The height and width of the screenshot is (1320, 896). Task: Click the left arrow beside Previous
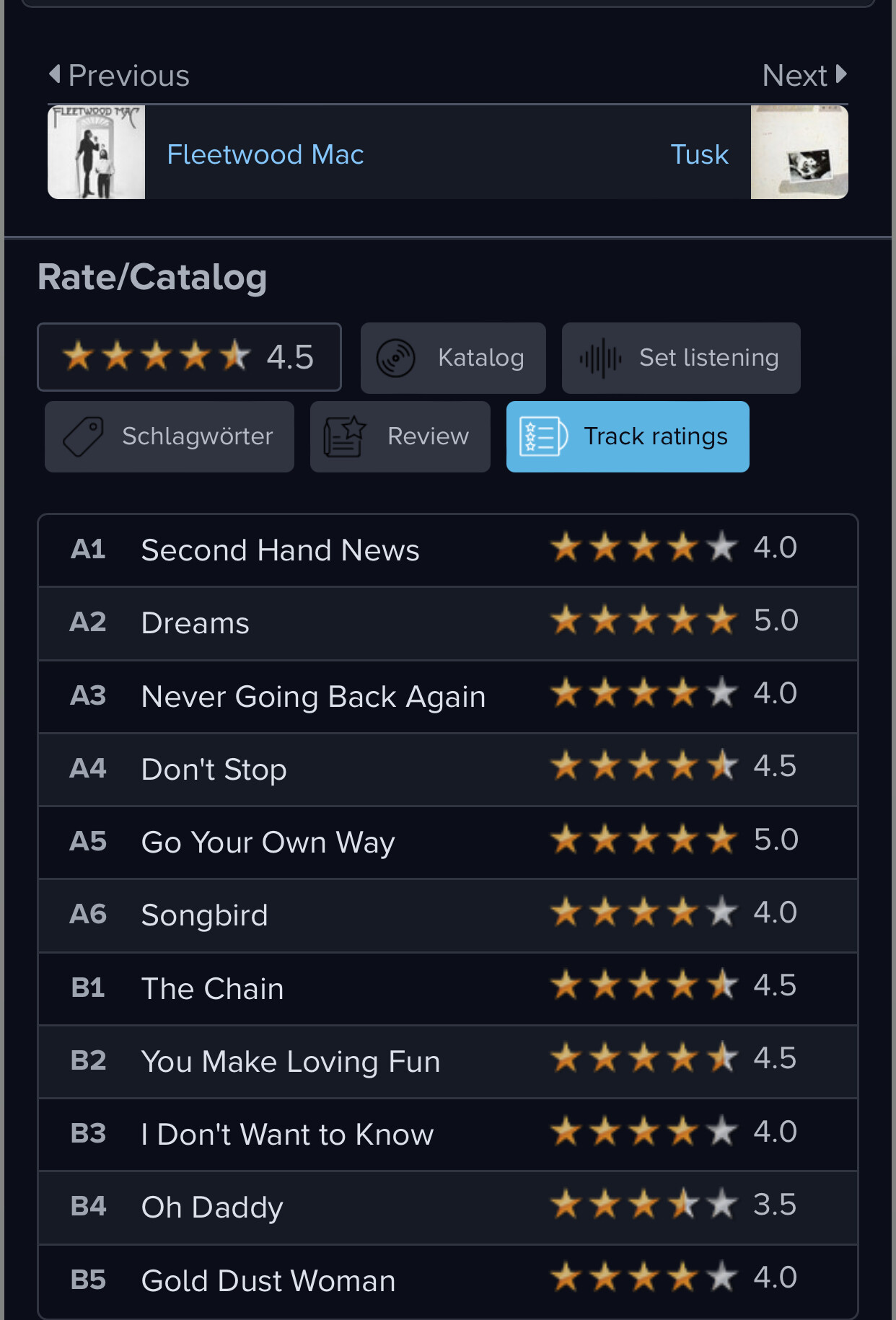(x=55, y=74)
